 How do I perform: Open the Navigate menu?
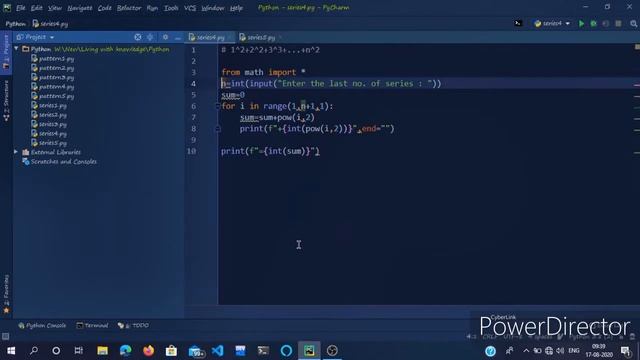coord(80,8)
